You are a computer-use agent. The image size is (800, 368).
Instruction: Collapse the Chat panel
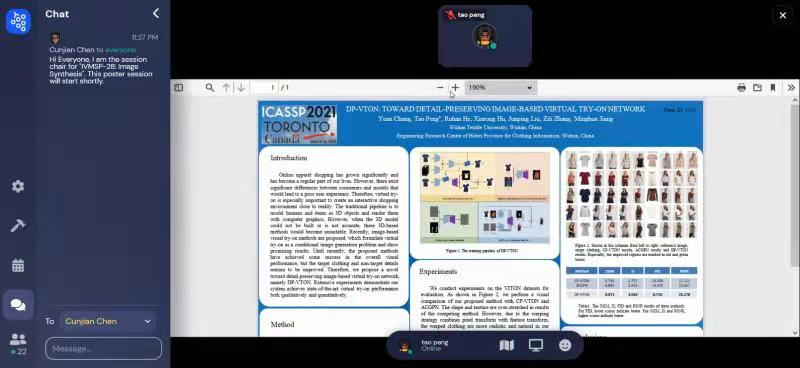(x=156, y=14)
